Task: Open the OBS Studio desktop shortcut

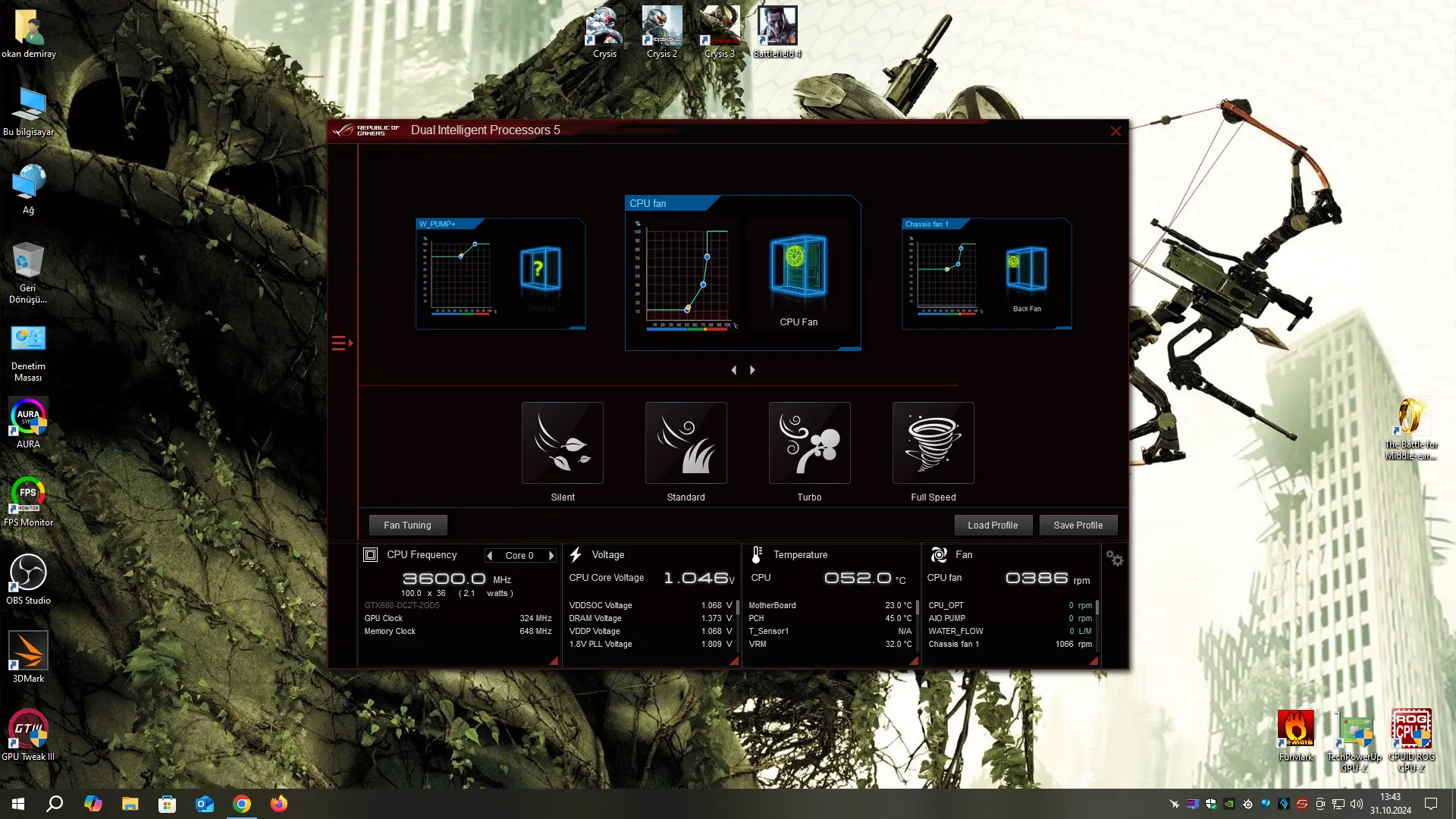Action: [x=28, y=580]
